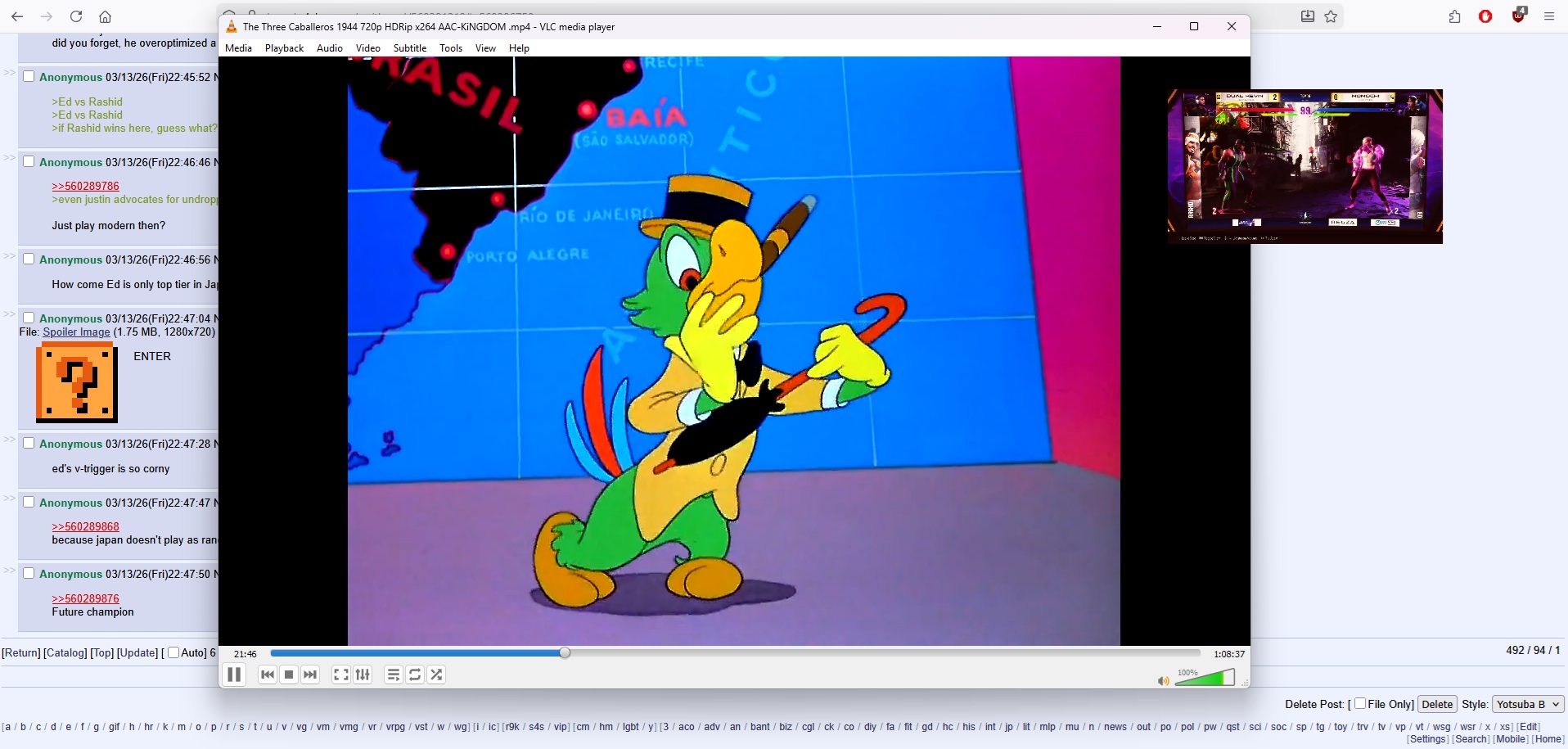
Task: Open the VLC Subtitle menu
Action: pos(410,48)
